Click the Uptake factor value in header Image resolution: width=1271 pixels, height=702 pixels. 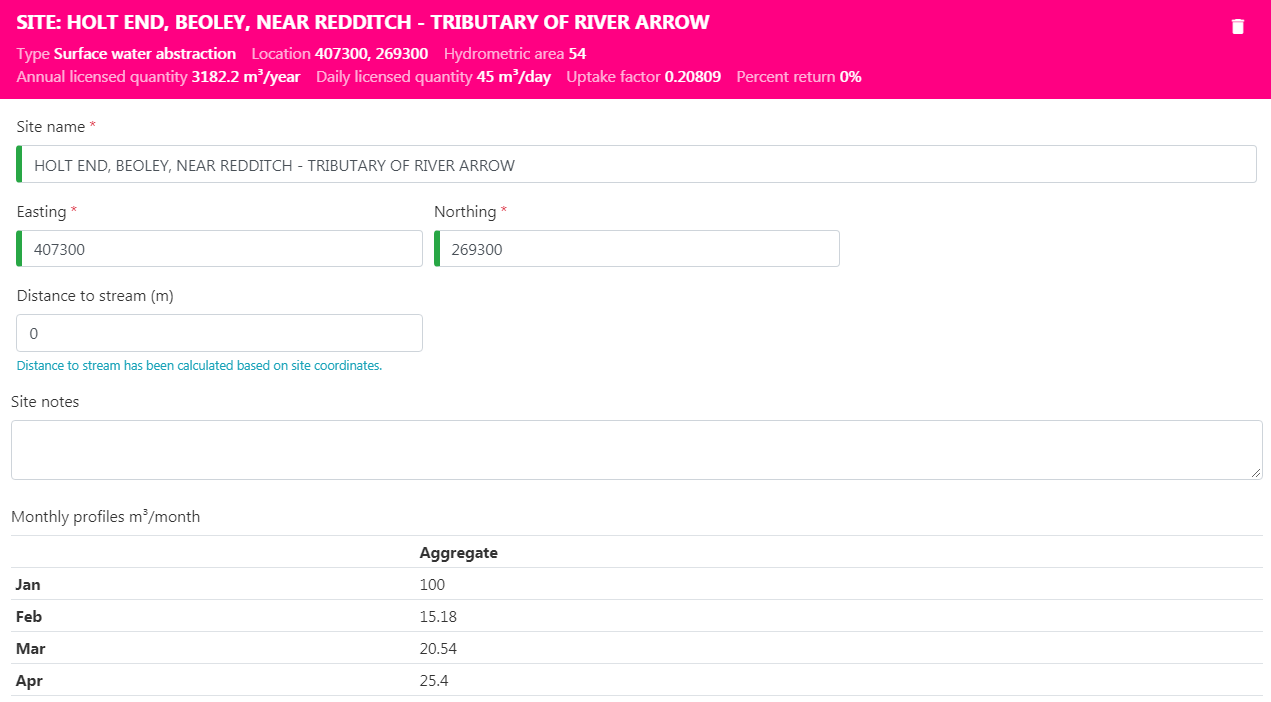(692, 77)
